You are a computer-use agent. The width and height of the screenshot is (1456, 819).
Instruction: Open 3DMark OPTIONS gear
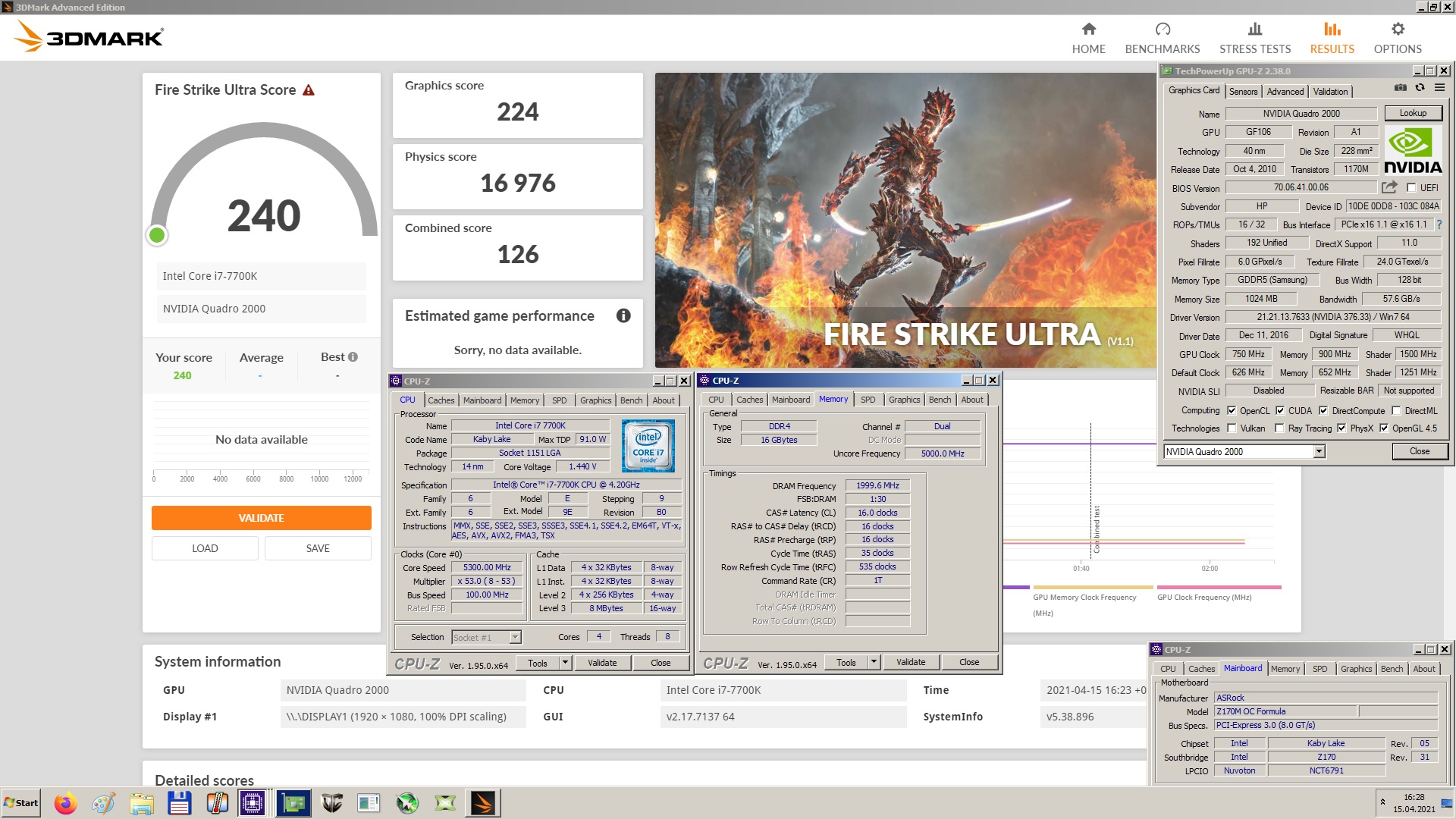coord(1397,38)
